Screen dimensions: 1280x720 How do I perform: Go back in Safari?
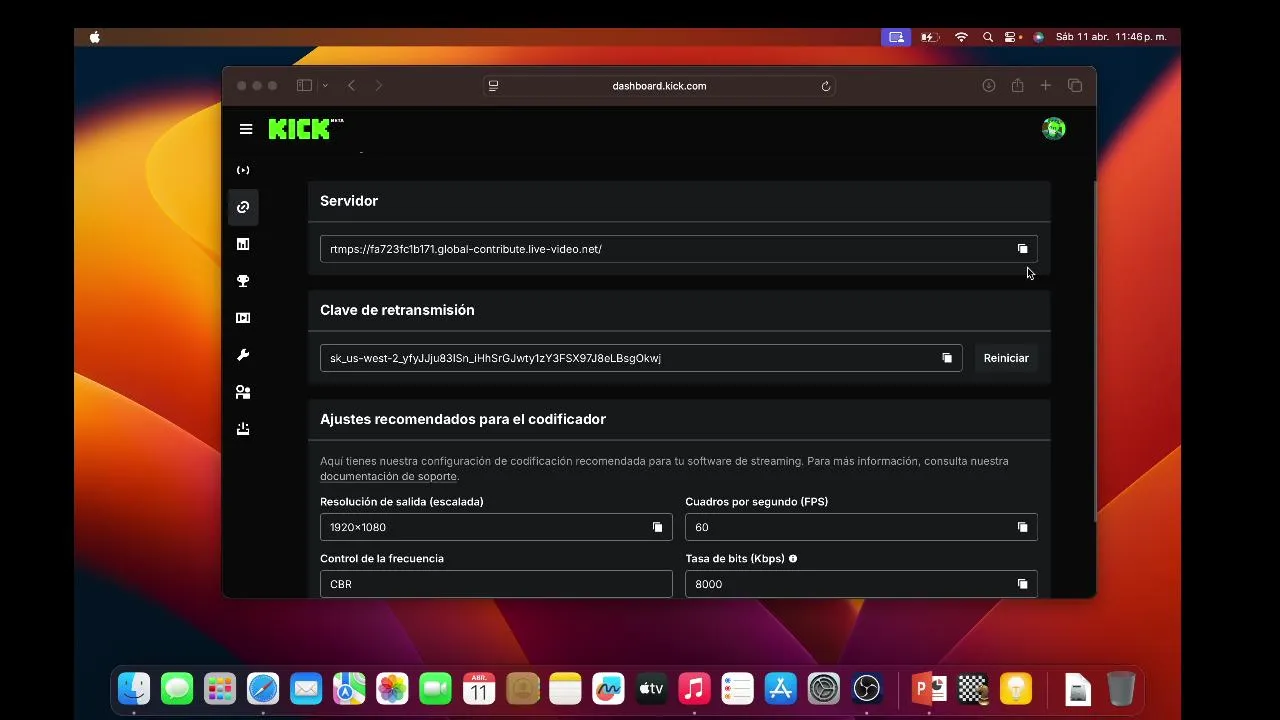[x=351, y=86]
